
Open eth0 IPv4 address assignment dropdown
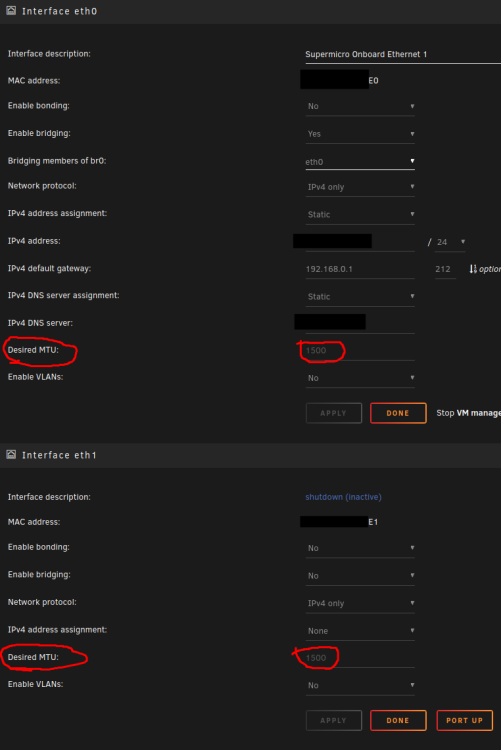[360, 214]
